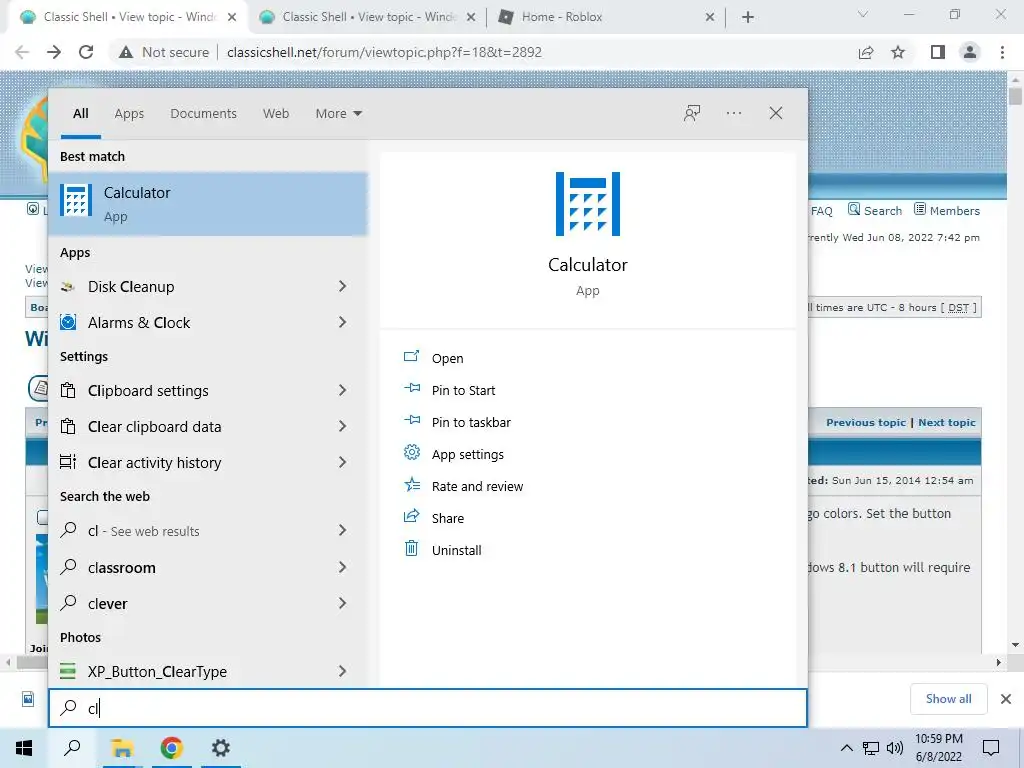Go forward in Chrome history

point(54,52)
